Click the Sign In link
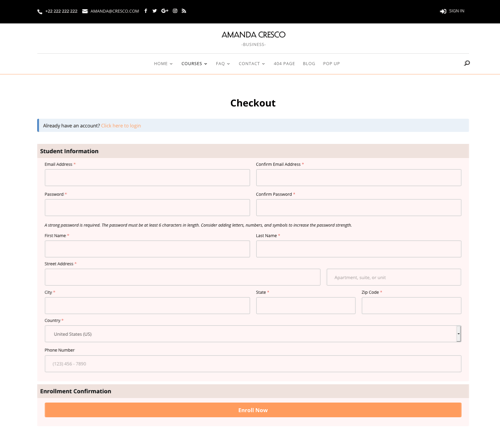 pos(456,11)
